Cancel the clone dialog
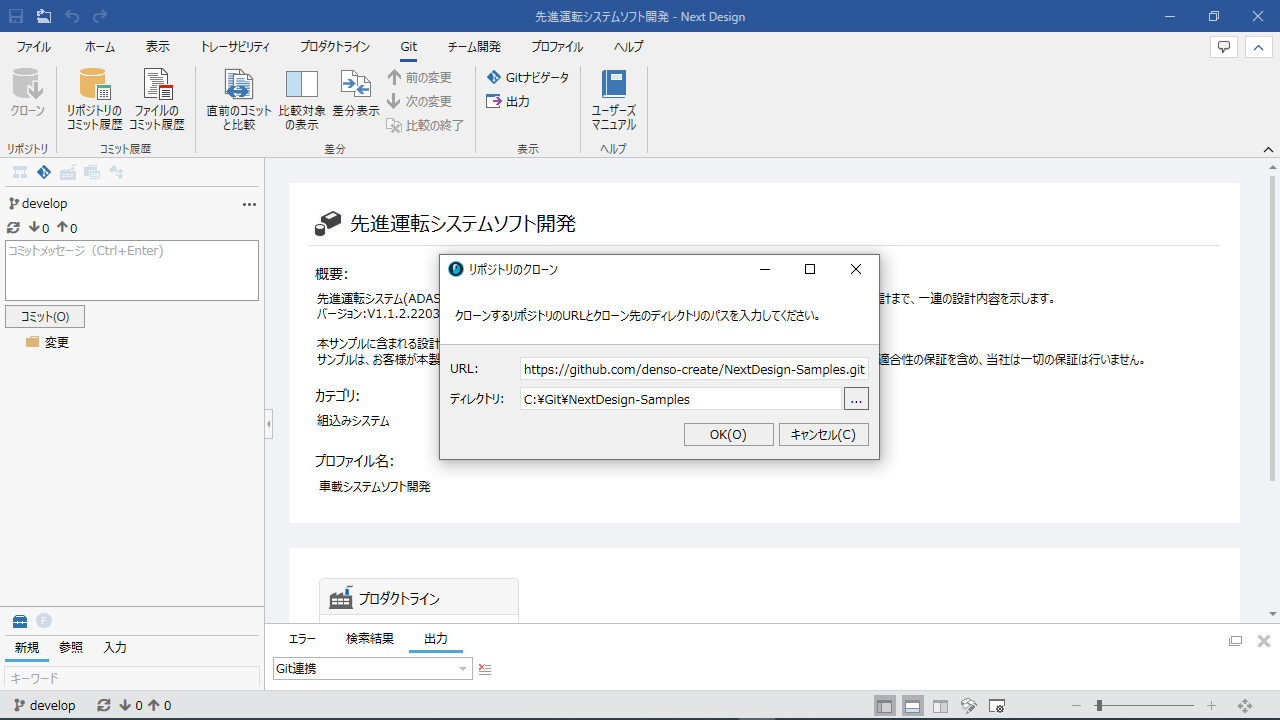The image size is (1280, 720). click(823, 434)
